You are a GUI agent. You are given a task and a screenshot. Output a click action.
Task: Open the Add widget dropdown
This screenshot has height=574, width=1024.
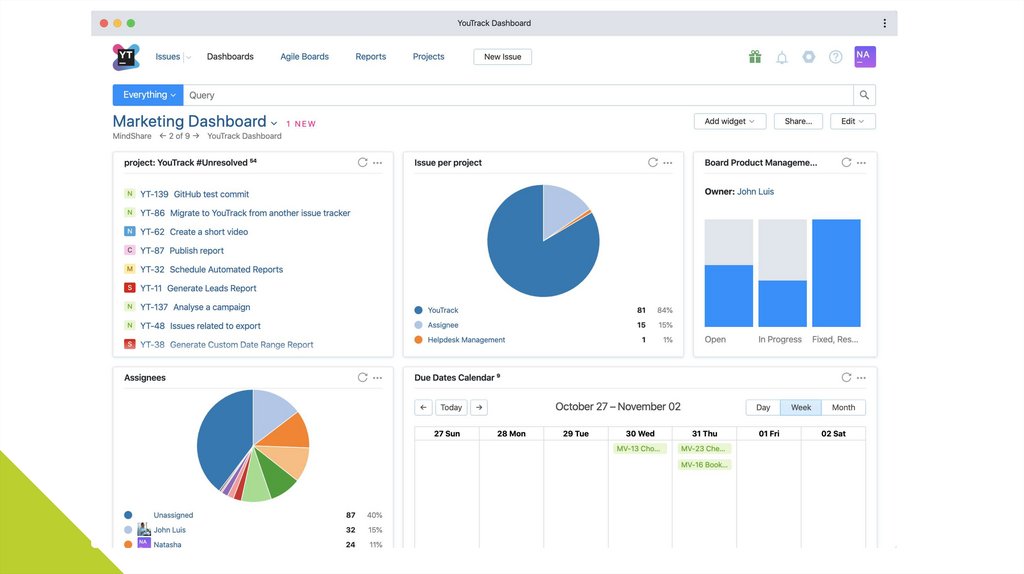click(x=730, y=121)
